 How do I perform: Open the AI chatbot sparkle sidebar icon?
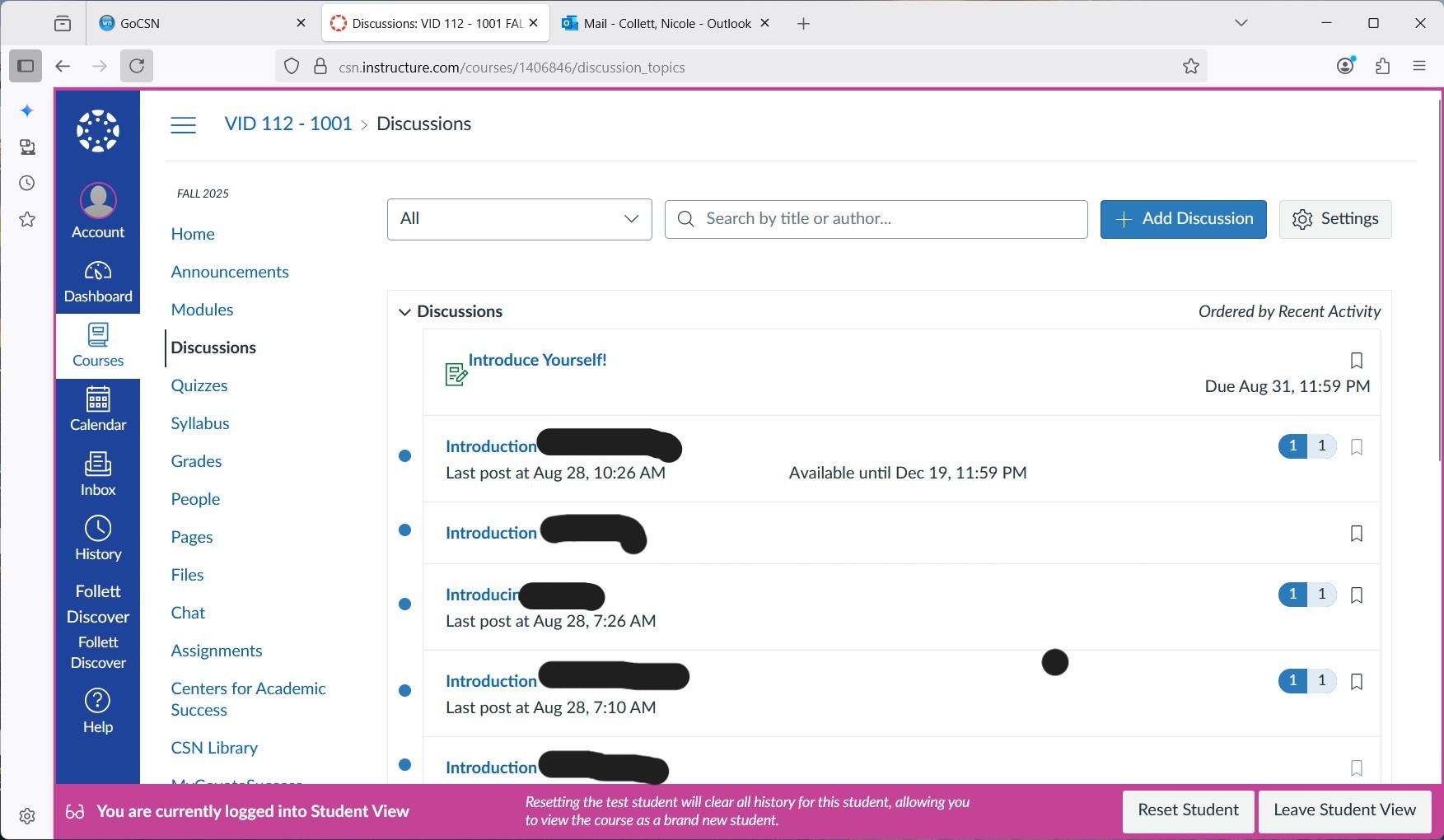point(27,110)
